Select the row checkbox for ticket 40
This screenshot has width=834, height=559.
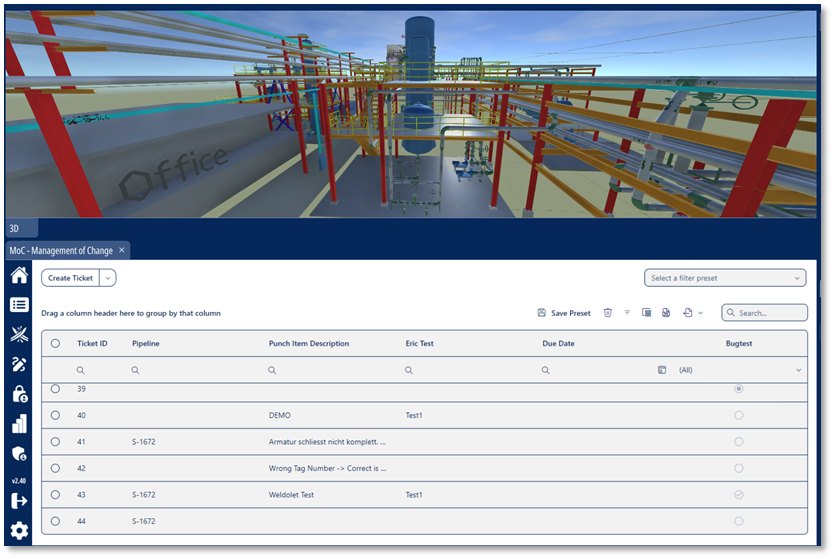55,415
